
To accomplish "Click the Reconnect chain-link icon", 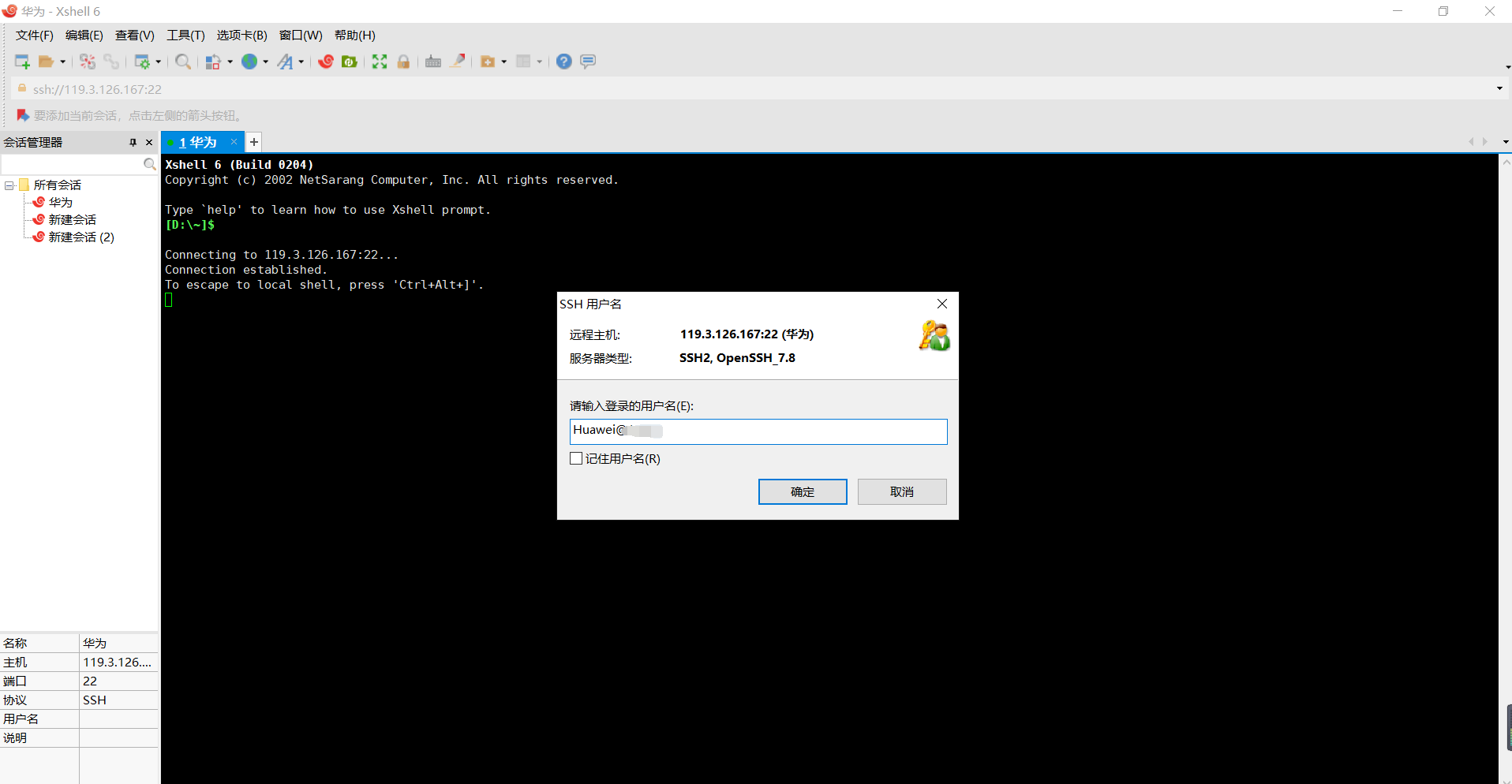I will coord(111,62).
